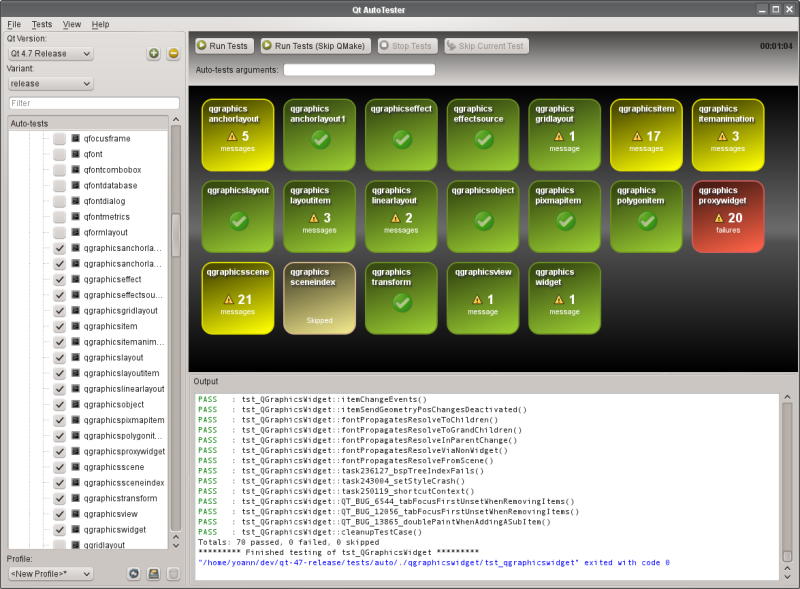Viewport: 800px width, 589px height.
Task: Check the qfont test checkbox
Action: point(60,154)
